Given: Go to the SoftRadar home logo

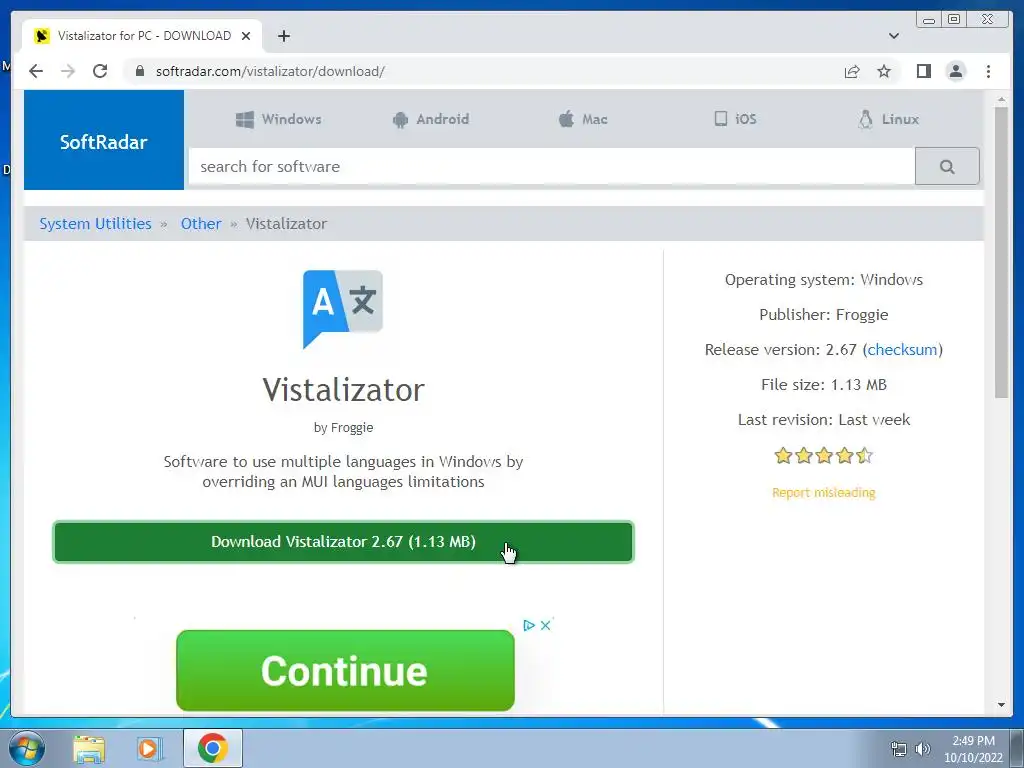Looking at the screenshot, I should point(104,140).
